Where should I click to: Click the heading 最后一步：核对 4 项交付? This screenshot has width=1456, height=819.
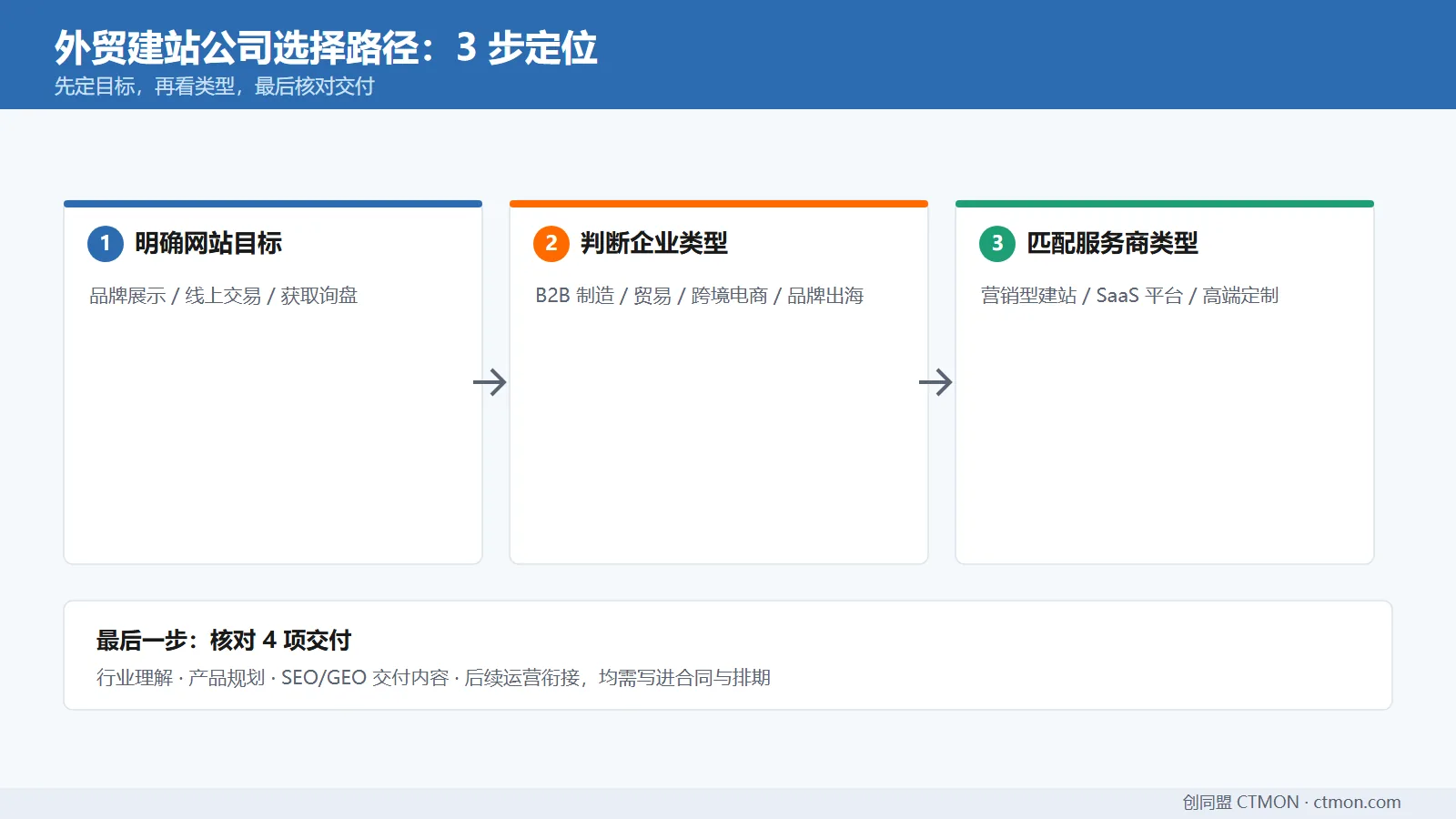click(224, 641)
